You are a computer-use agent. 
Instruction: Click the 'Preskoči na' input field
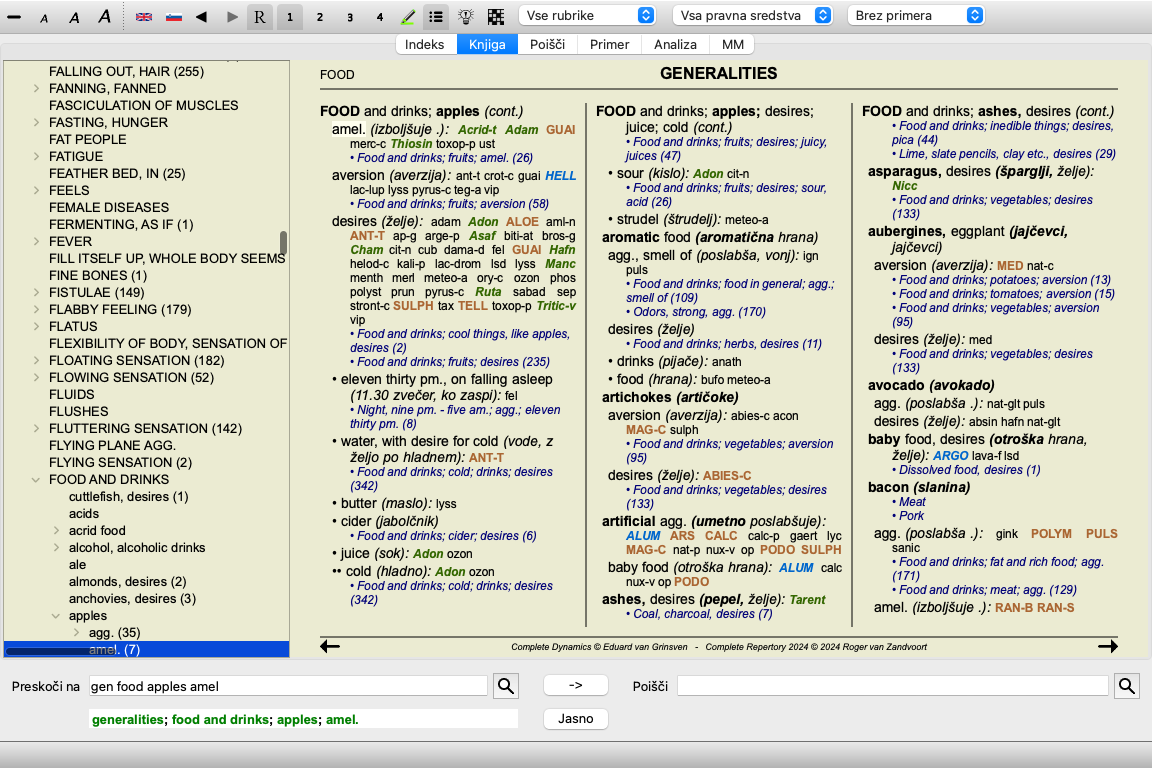click(288, 686)
